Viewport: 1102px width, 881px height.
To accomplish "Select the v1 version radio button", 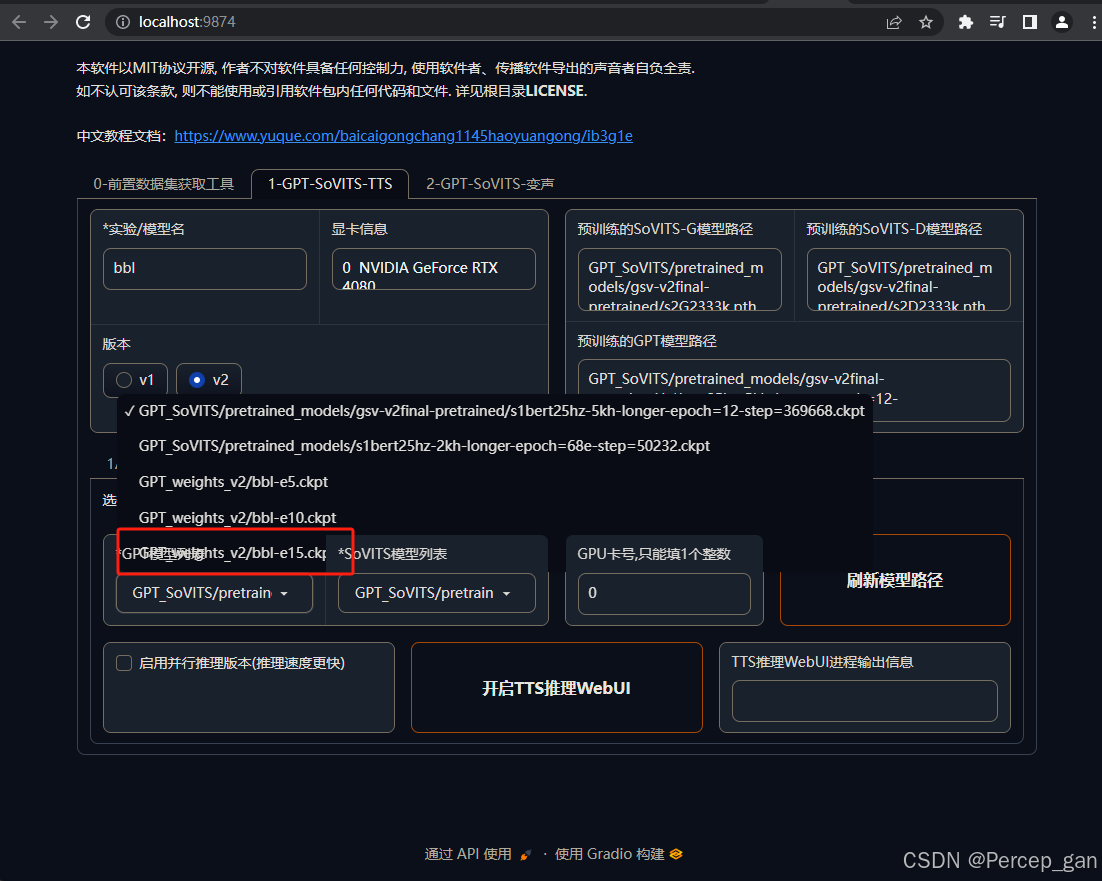I will pos(136,380).
